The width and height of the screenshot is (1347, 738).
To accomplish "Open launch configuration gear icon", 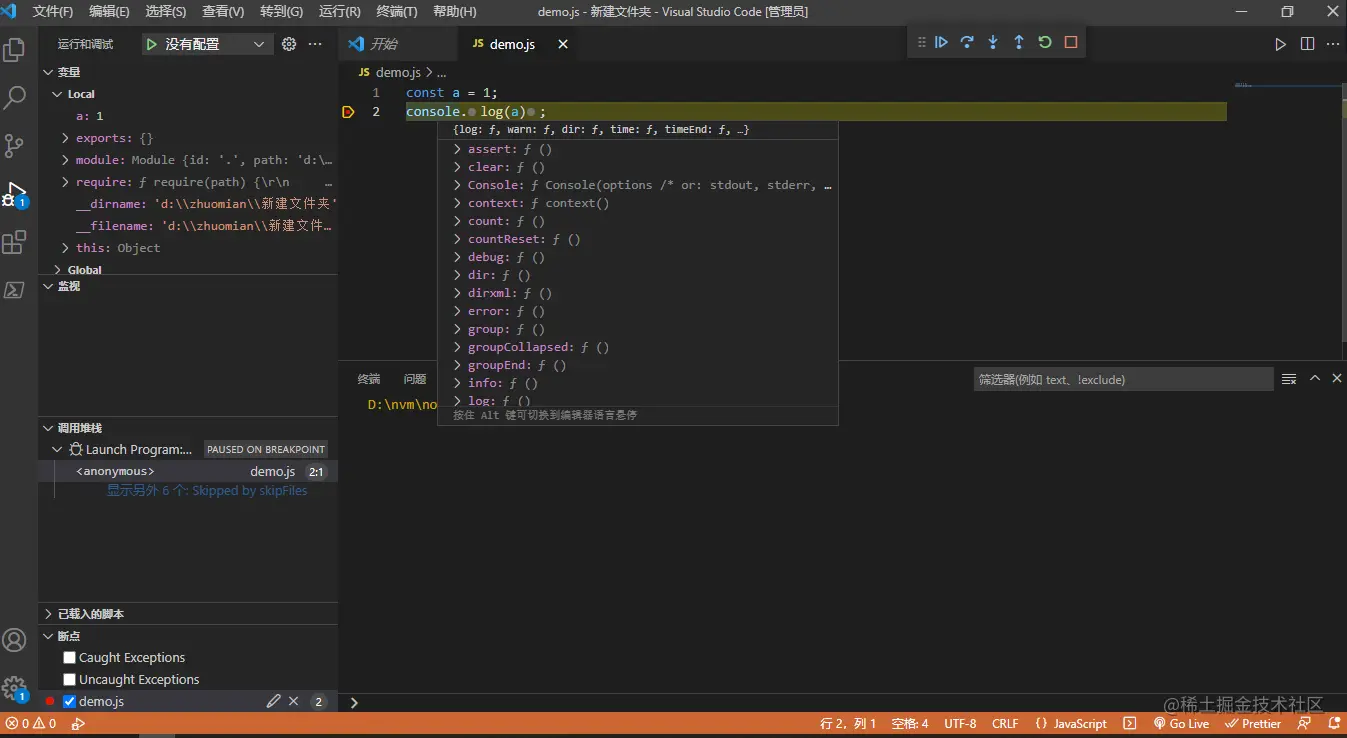I will click(289, 44).
